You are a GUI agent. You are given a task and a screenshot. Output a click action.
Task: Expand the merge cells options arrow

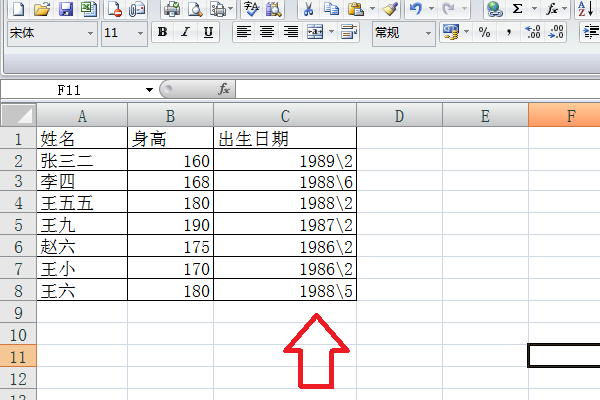pyautogui.click(x=332, y=32)
